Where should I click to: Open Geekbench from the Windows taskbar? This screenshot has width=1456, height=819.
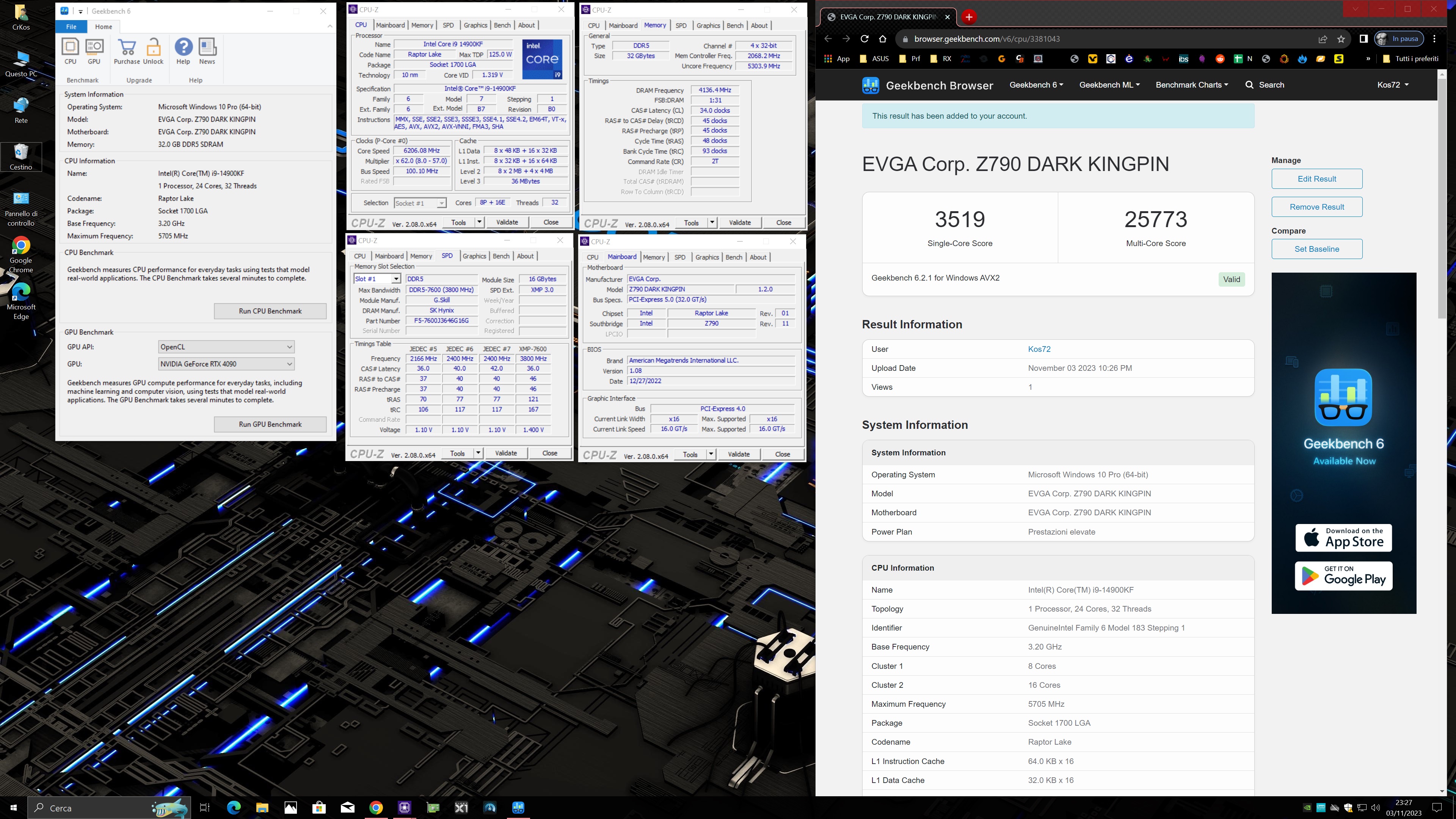(x=518, y=808)
